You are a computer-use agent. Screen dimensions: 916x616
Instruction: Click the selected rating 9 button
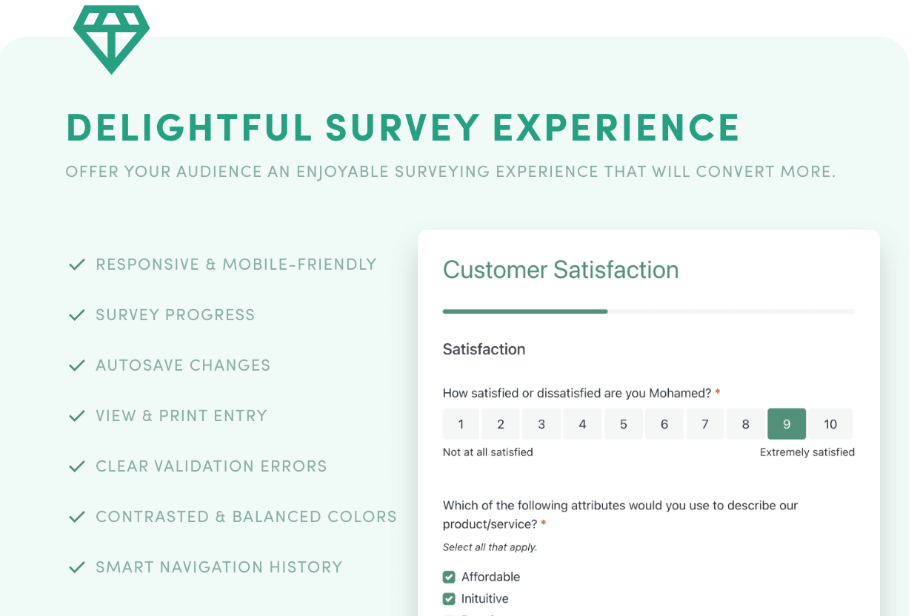[787, 424]
